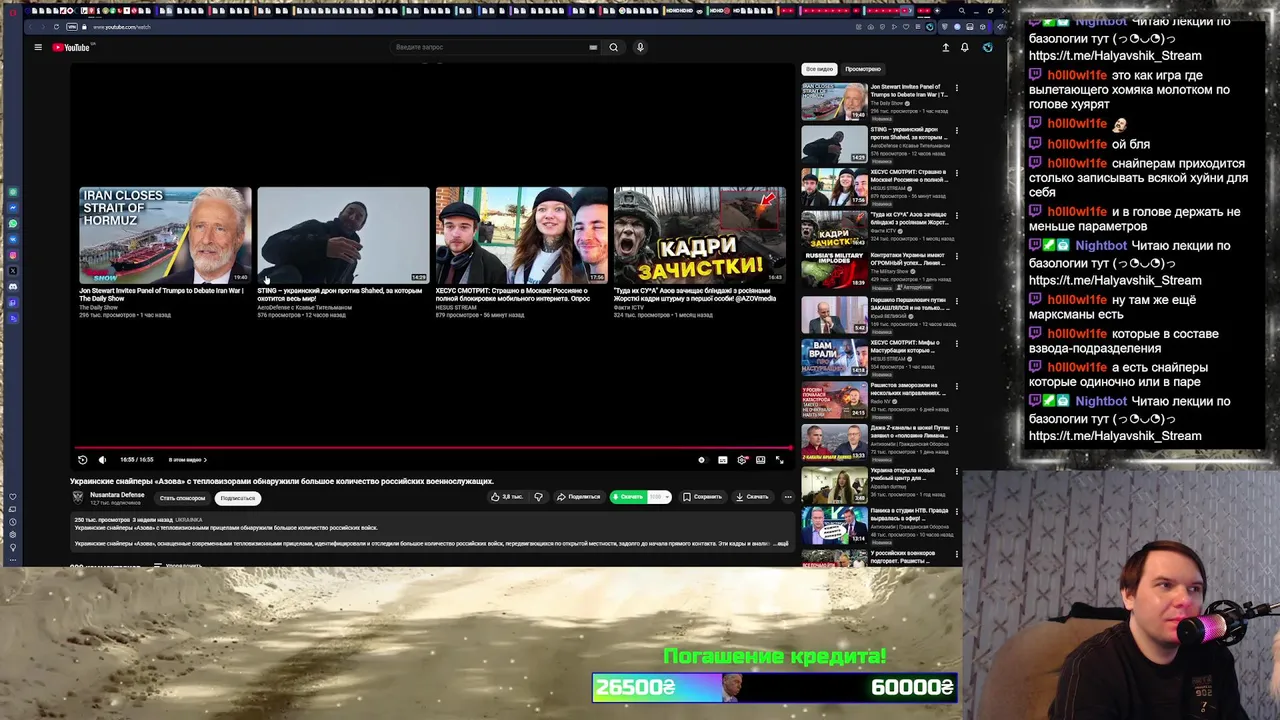
Task: Open the Nusantara Defense channel name link
Action: point(117,494)
